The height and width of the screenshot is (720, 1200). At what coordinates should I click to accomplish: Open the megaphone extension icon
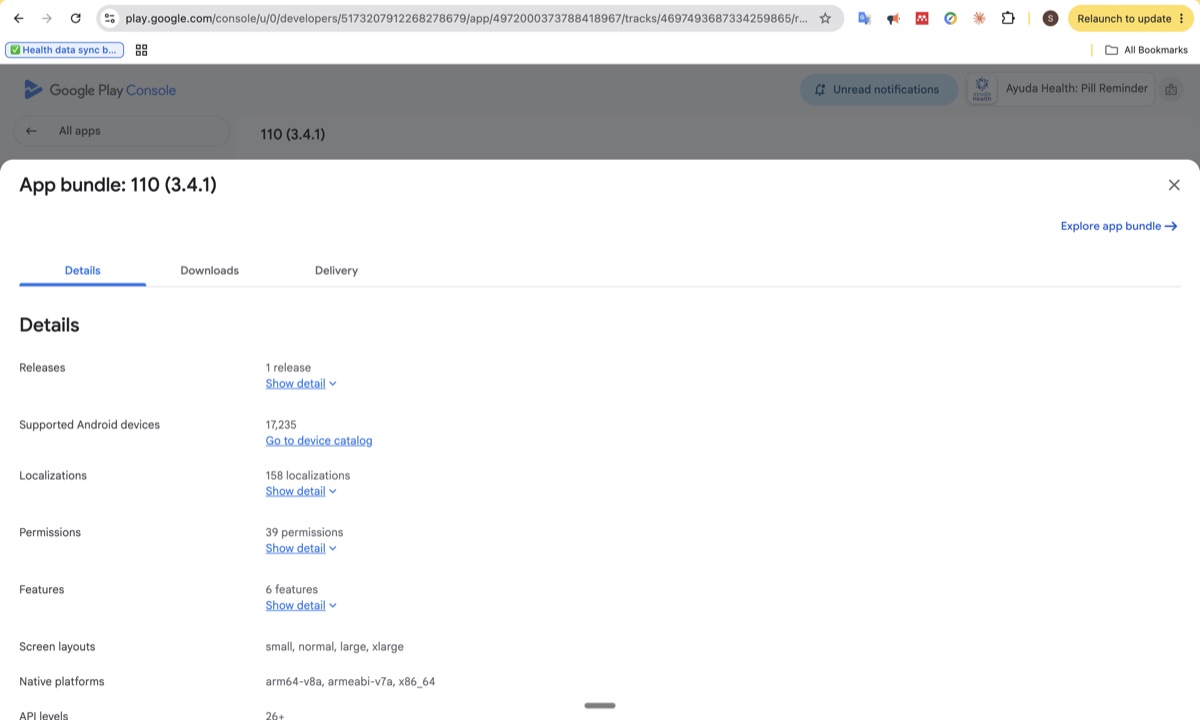coord(893,18)
